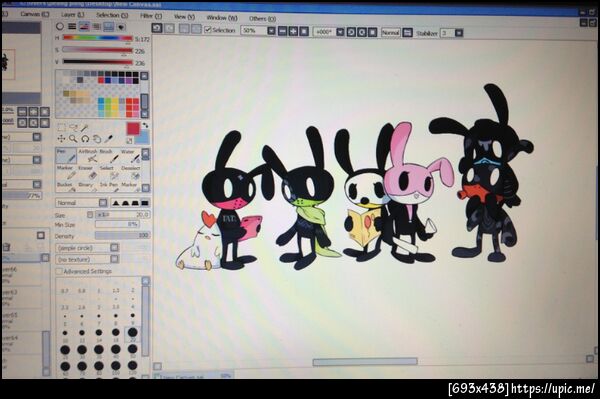Choose the Binary pen tool
The height and width of the screenshot is (399, 600).
pyautogui.click(x=88, y=186)
